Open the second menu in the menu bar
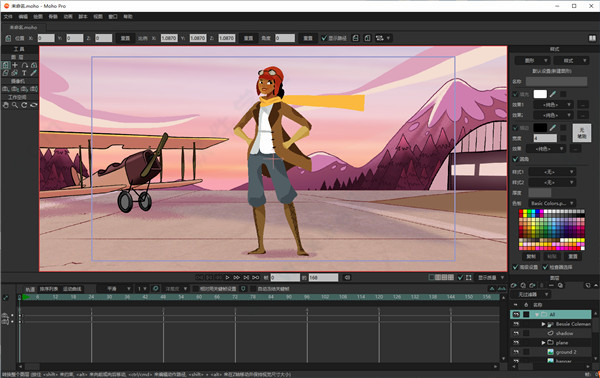The height and width of the screenshot is (378, 600). [x=23, y=16]
